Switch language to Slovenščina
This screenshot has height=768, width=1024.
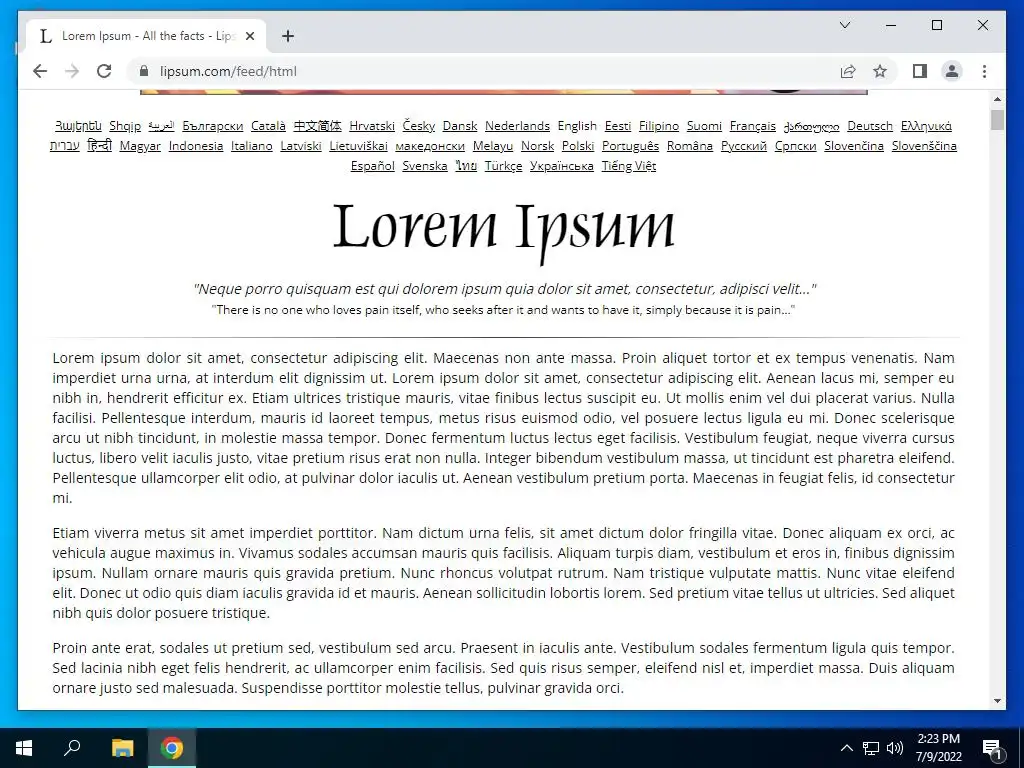924,146
